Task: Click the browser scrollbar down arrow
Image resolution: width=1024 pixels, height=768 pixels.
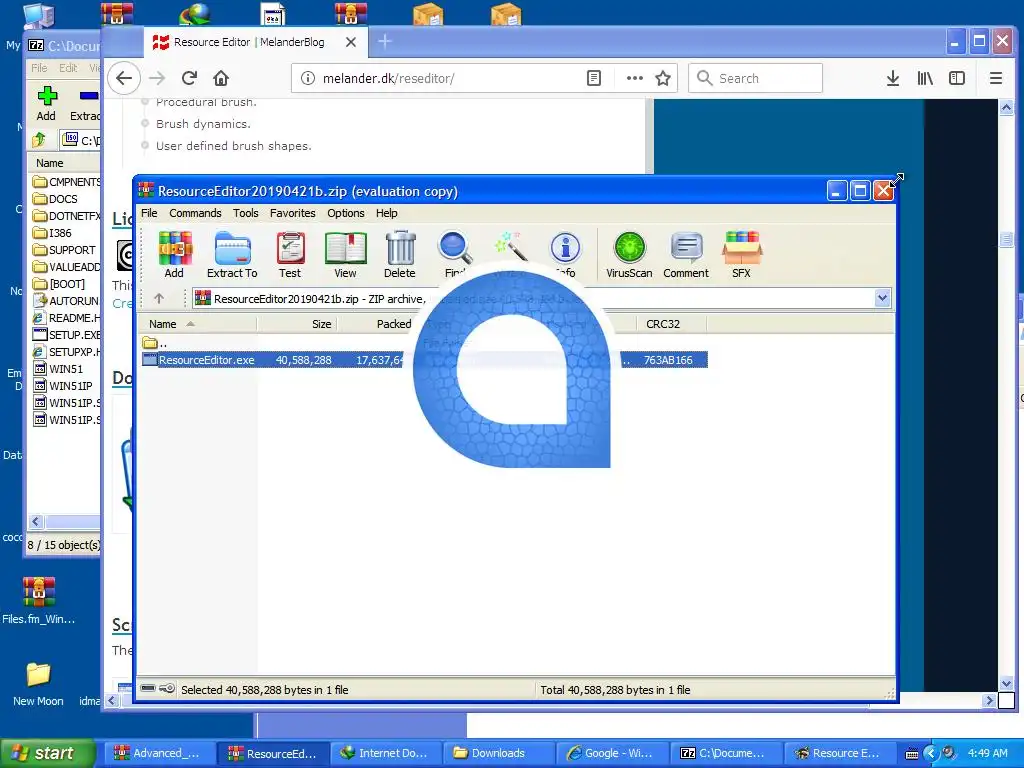Action: click(1006, 684)
